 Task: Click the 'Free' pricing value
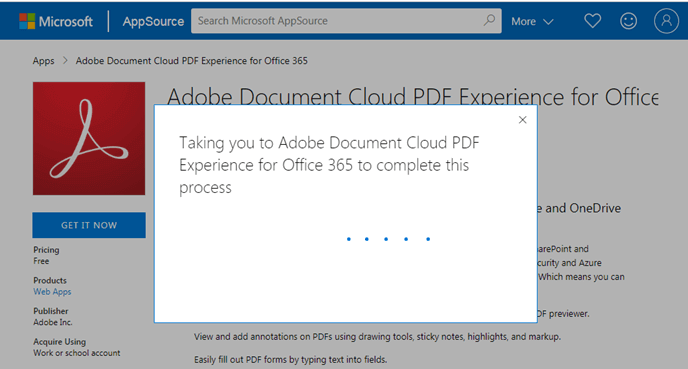click(x=41, y=261)
